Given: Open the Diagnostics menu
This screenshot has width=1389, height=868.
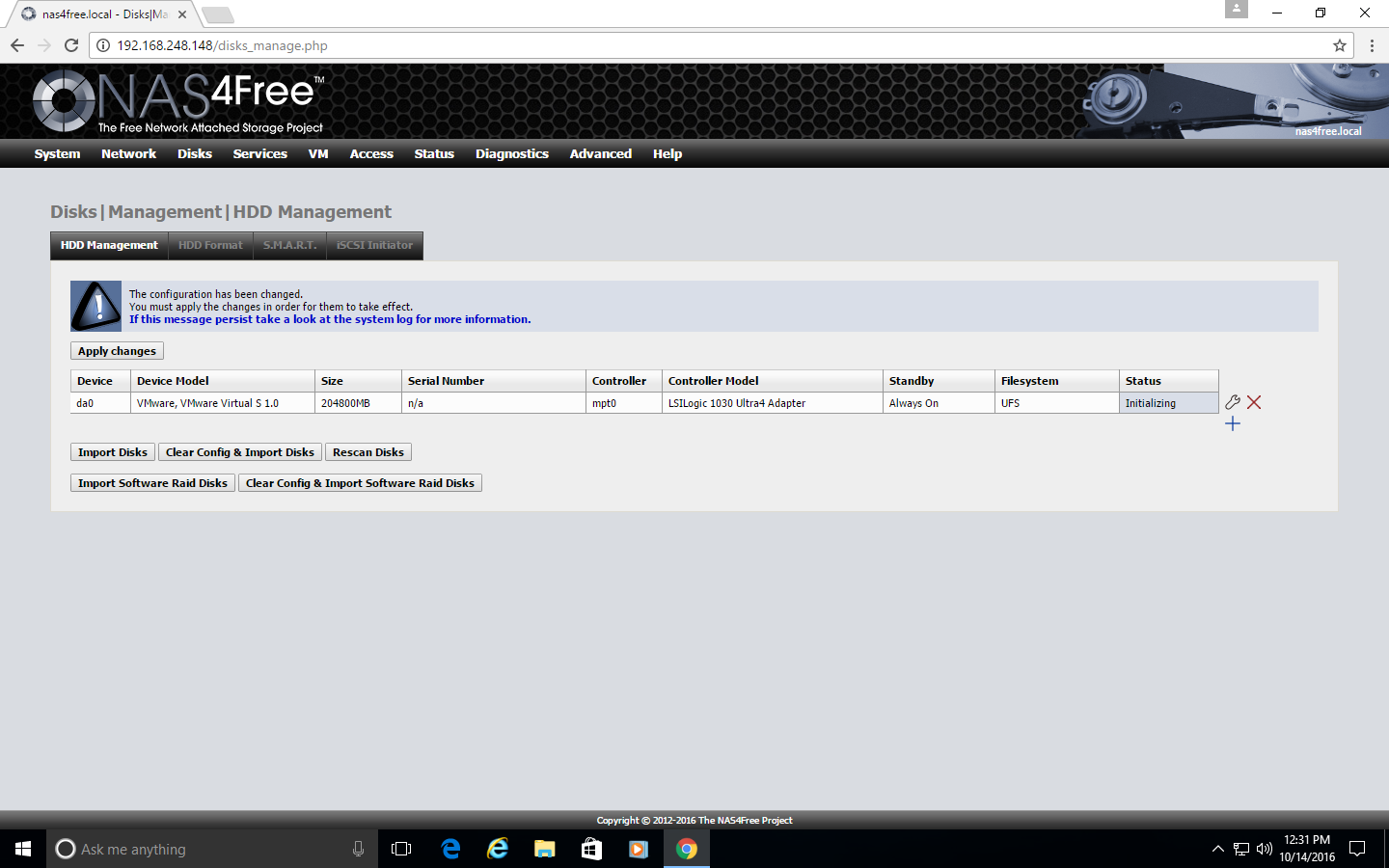Looking at the screenshot, I should coord(511,153).
